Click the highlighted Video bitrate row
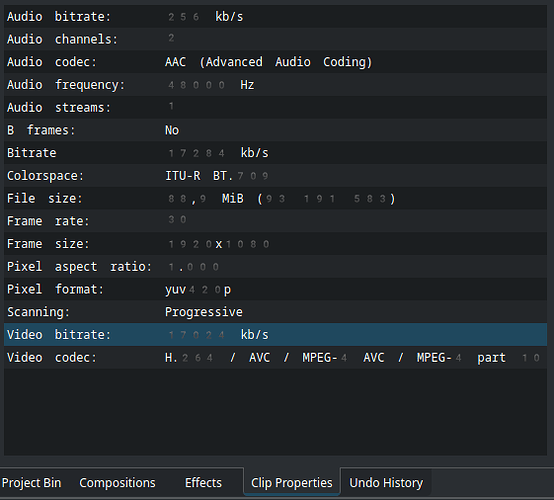This screenshot has width=554, height=500. tap(276, 334)
